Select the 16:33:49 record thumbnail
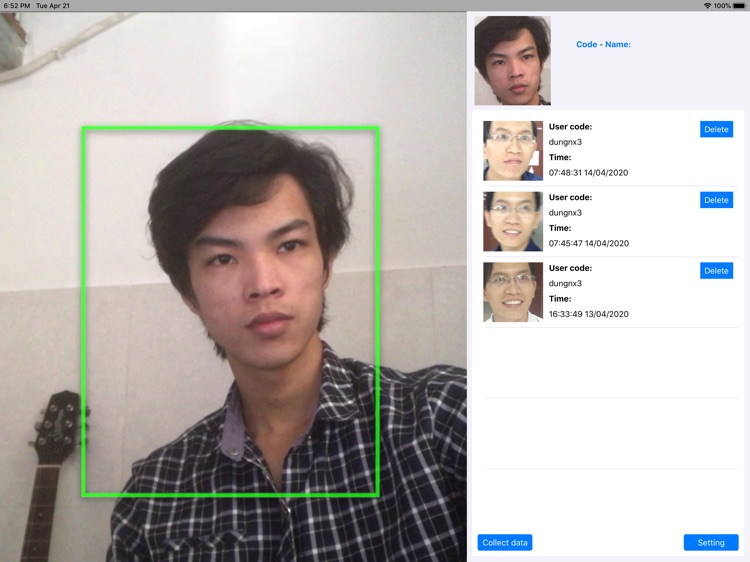This screenshot has height=562, width=750. tap(513, 292)
